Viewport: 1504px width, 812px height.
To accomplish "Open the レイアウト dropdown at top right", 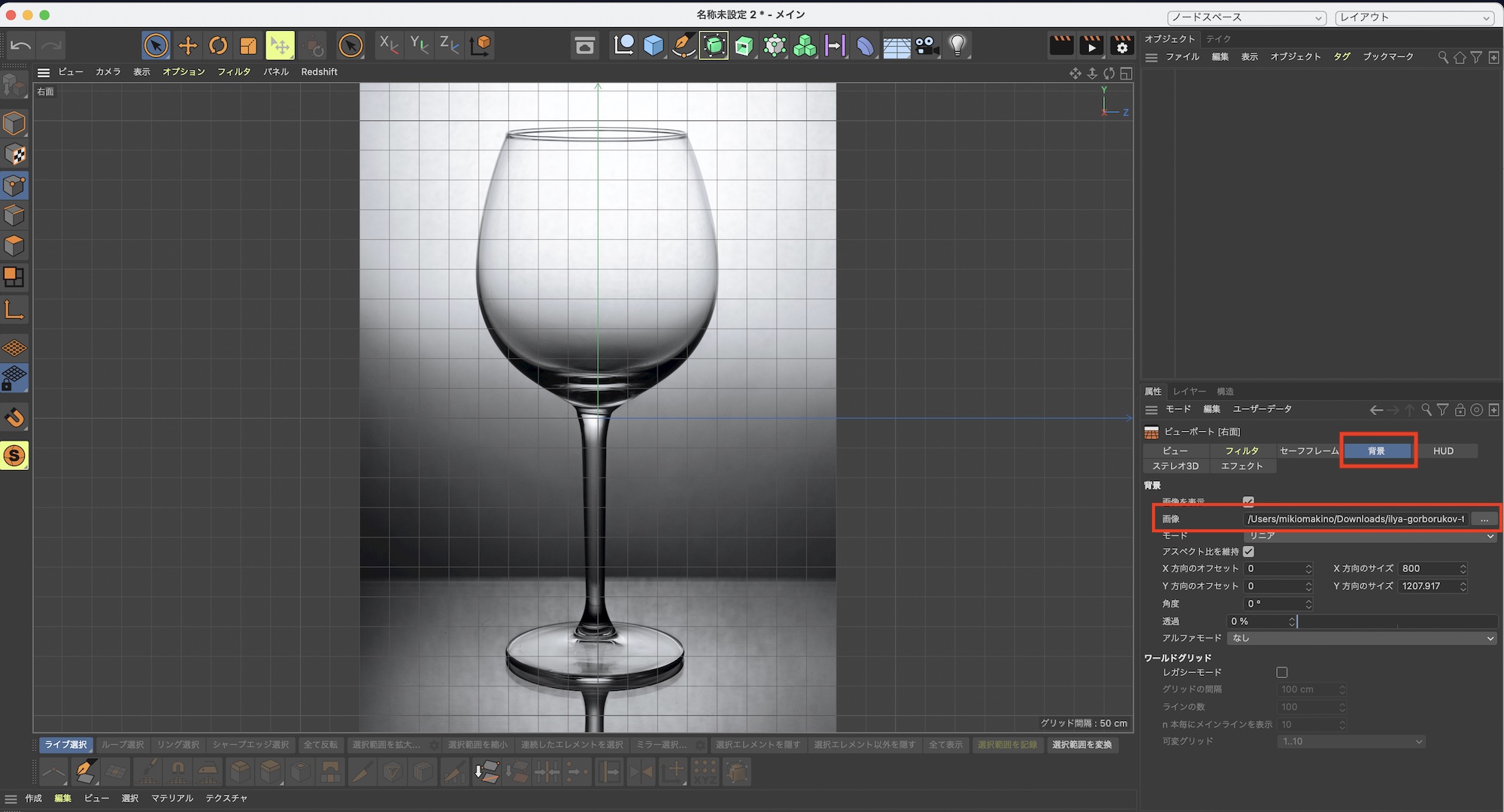I will (1414, 17).
